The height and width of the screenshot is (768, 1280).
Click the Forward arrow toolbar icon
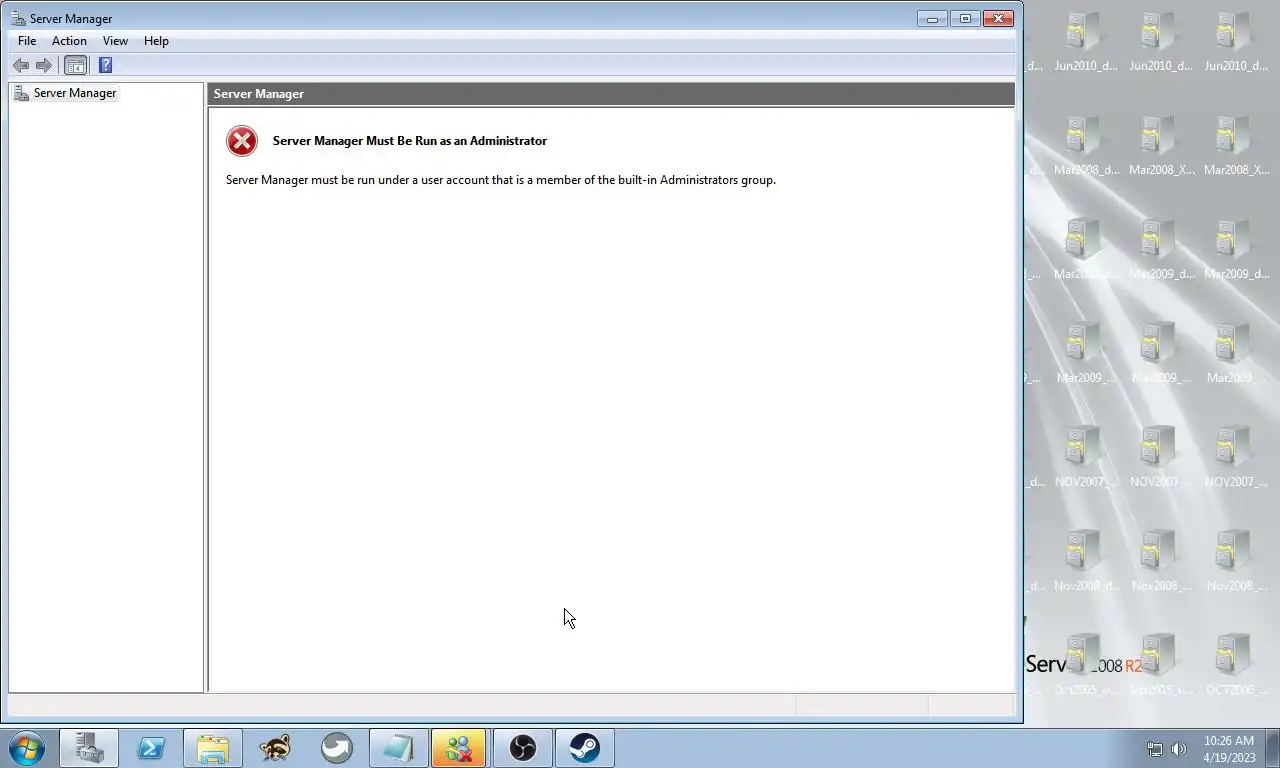click(x=44, y=65)
